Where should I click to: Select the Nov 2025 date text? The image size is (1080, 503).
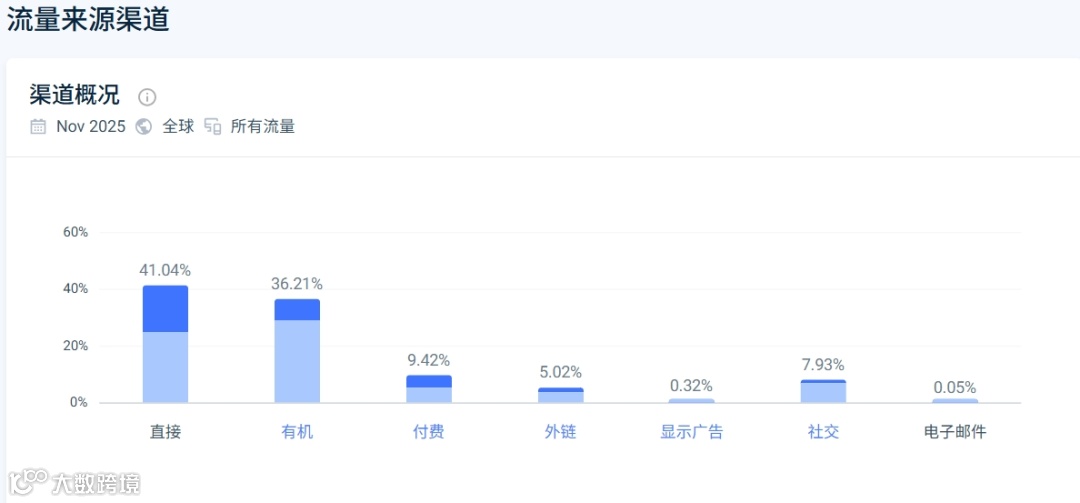91,127
